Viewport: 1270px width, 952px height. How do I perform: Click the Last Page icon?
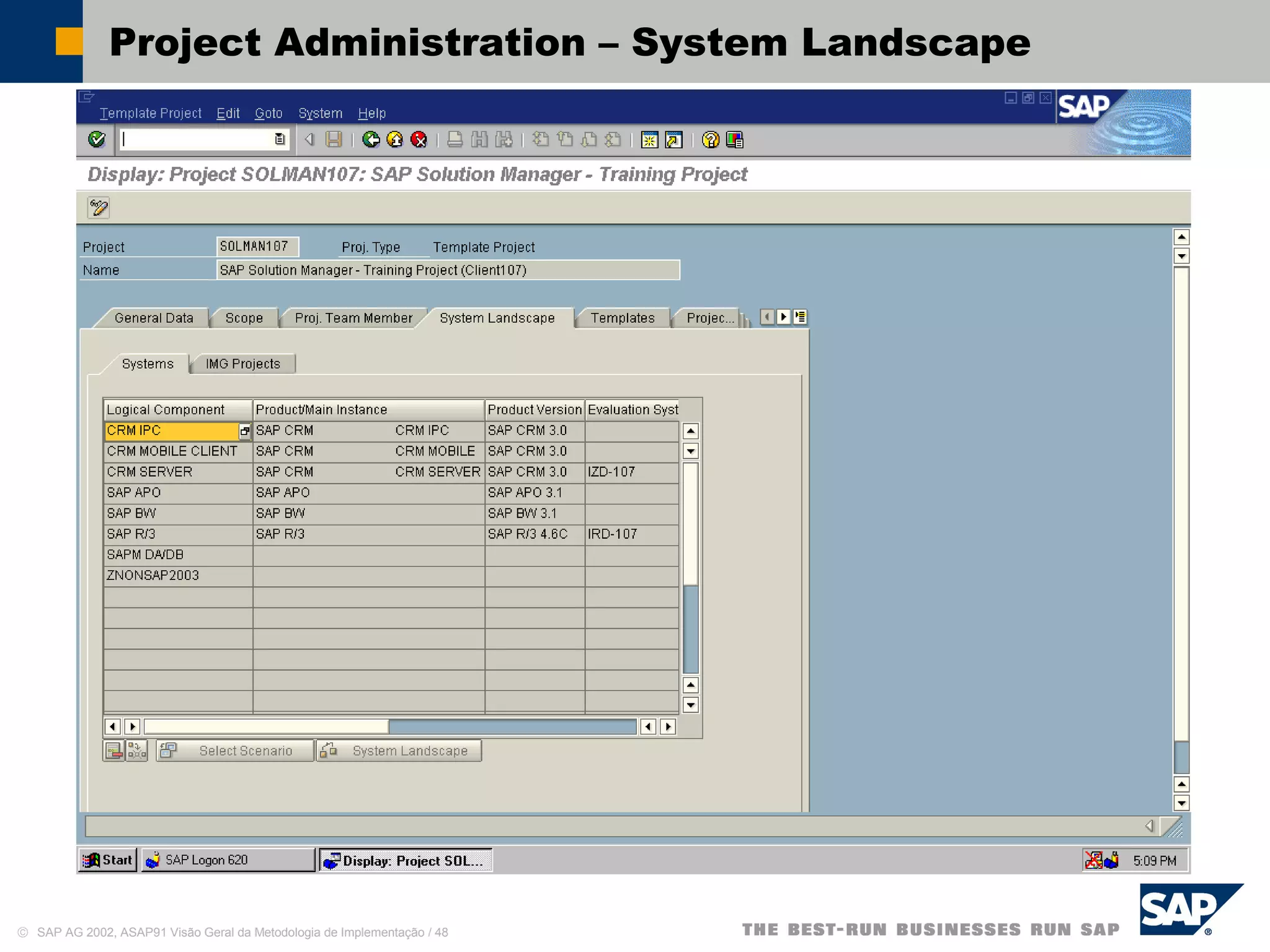(x=613, y=139)
